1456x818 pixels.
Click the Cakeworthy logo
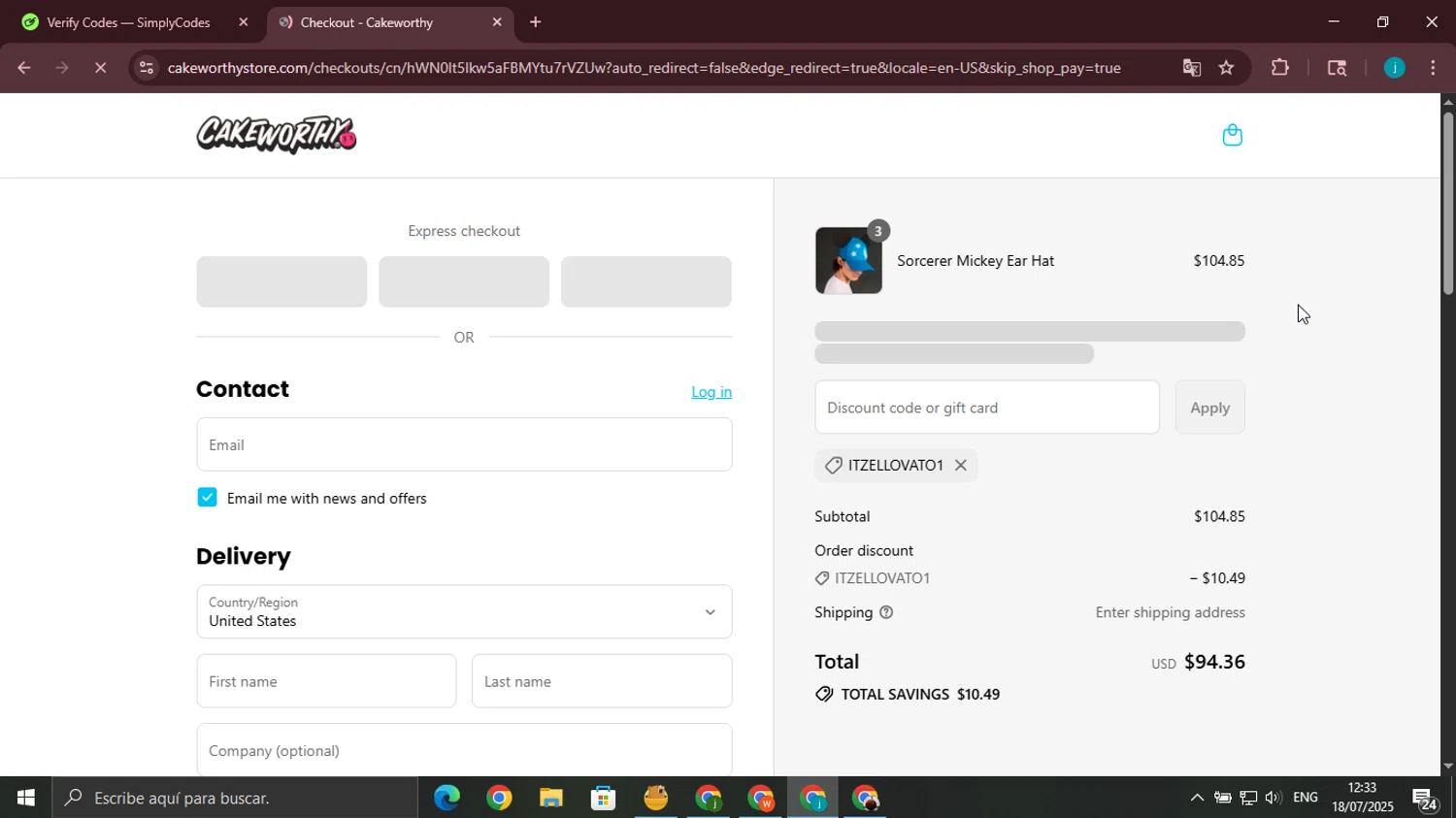pyautogui.click(x=277, y=135)
